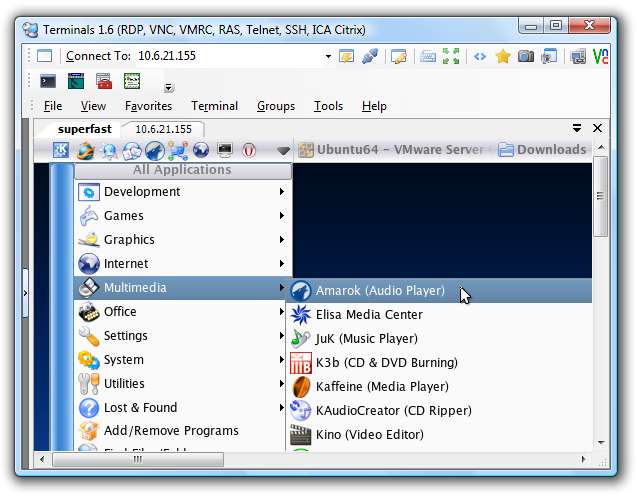
Task: Click the blue angle brackets icon
Action: click(480, 56)
